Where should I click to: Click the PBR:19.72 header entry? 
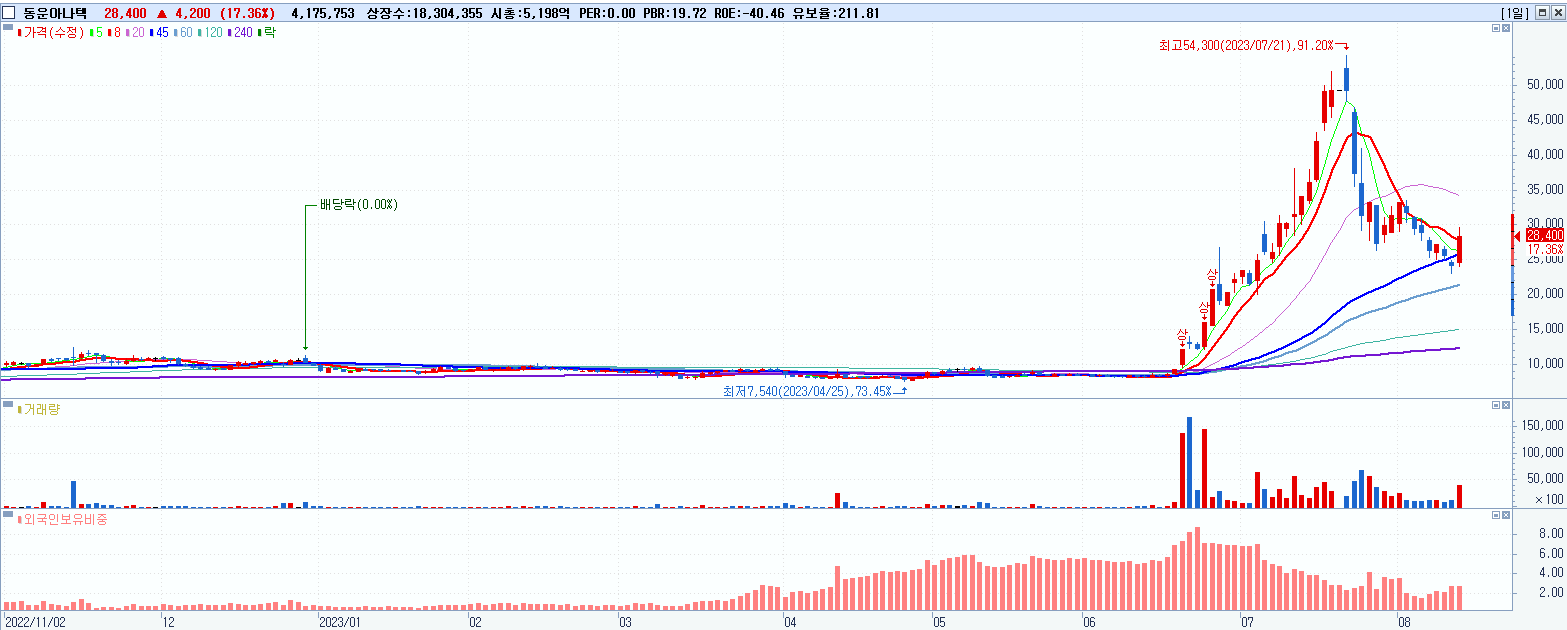tap(675, 13)
